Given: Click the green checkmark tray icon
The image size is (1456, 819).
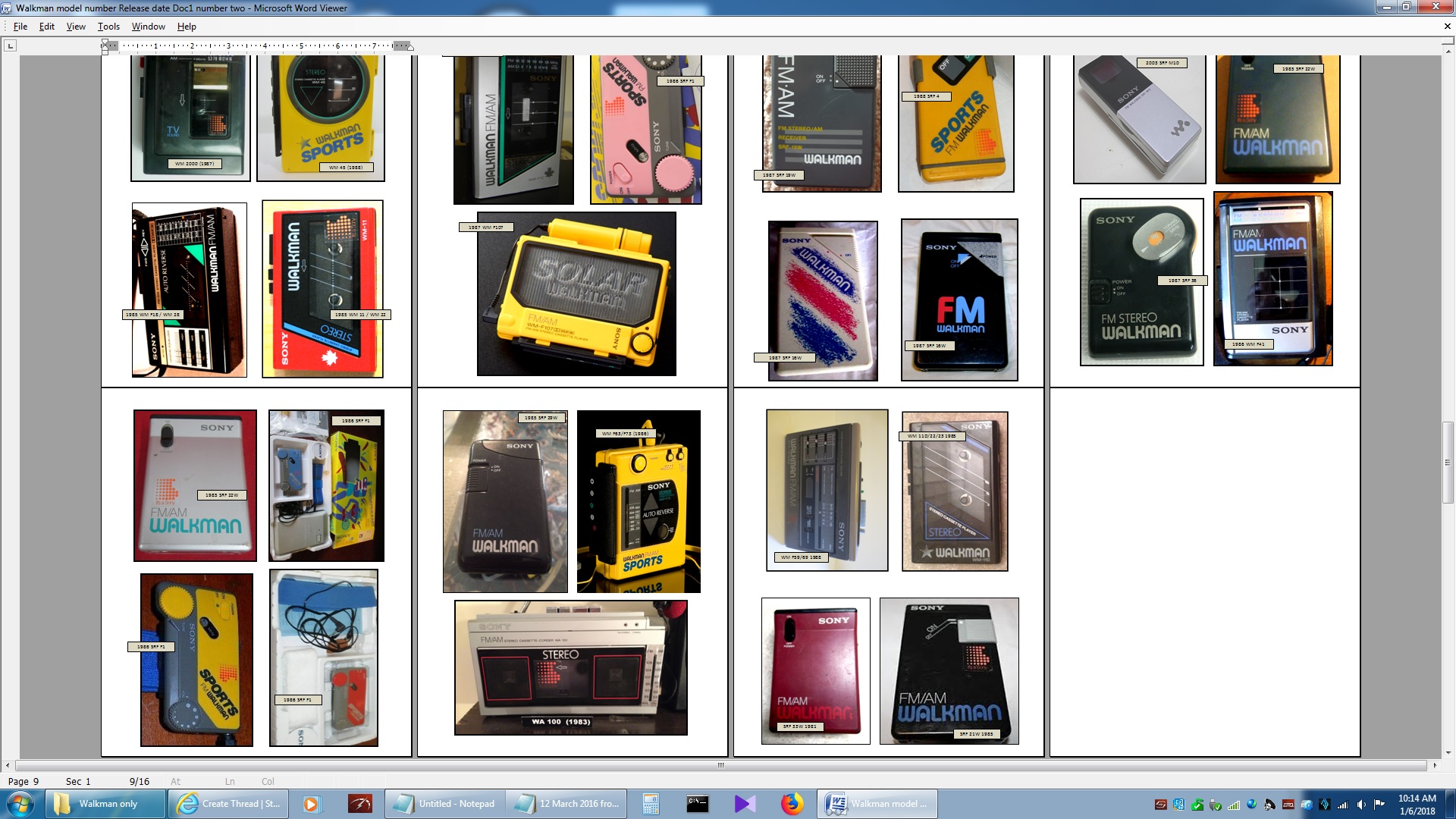Looking at the screenshot, I should pyautogui.click(x=1197, y=805).
